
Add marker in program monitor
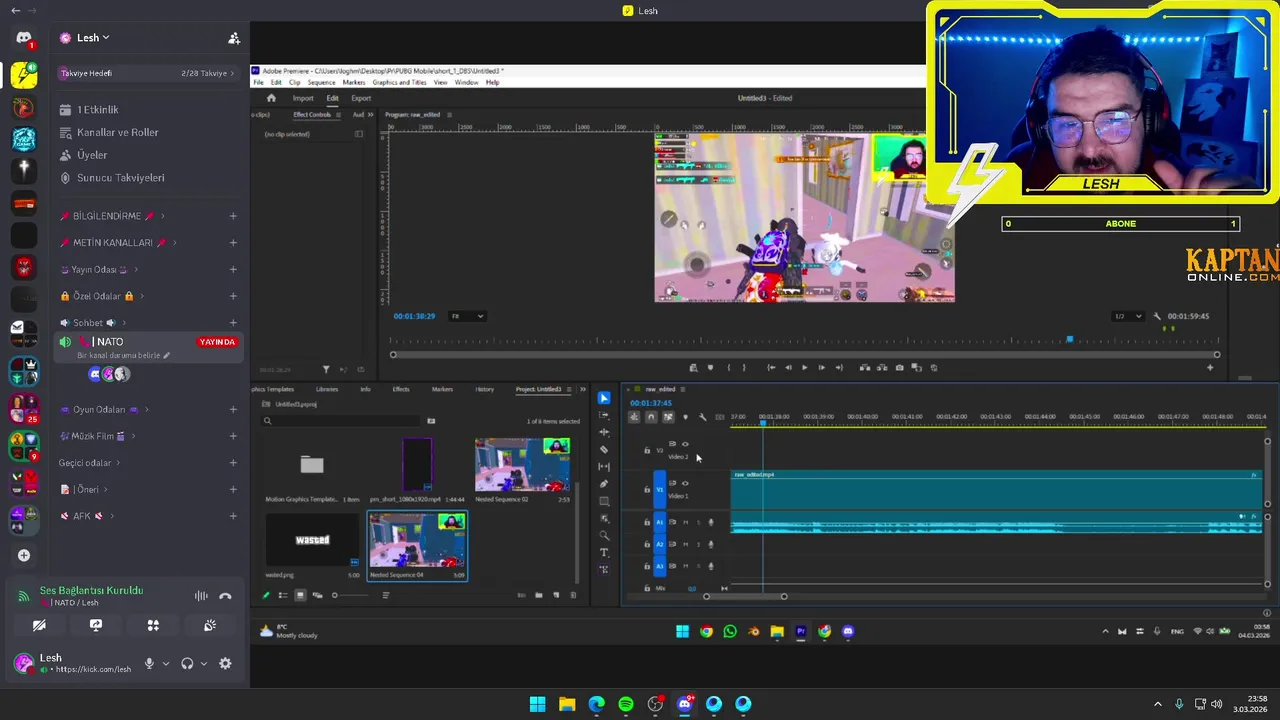710,367
